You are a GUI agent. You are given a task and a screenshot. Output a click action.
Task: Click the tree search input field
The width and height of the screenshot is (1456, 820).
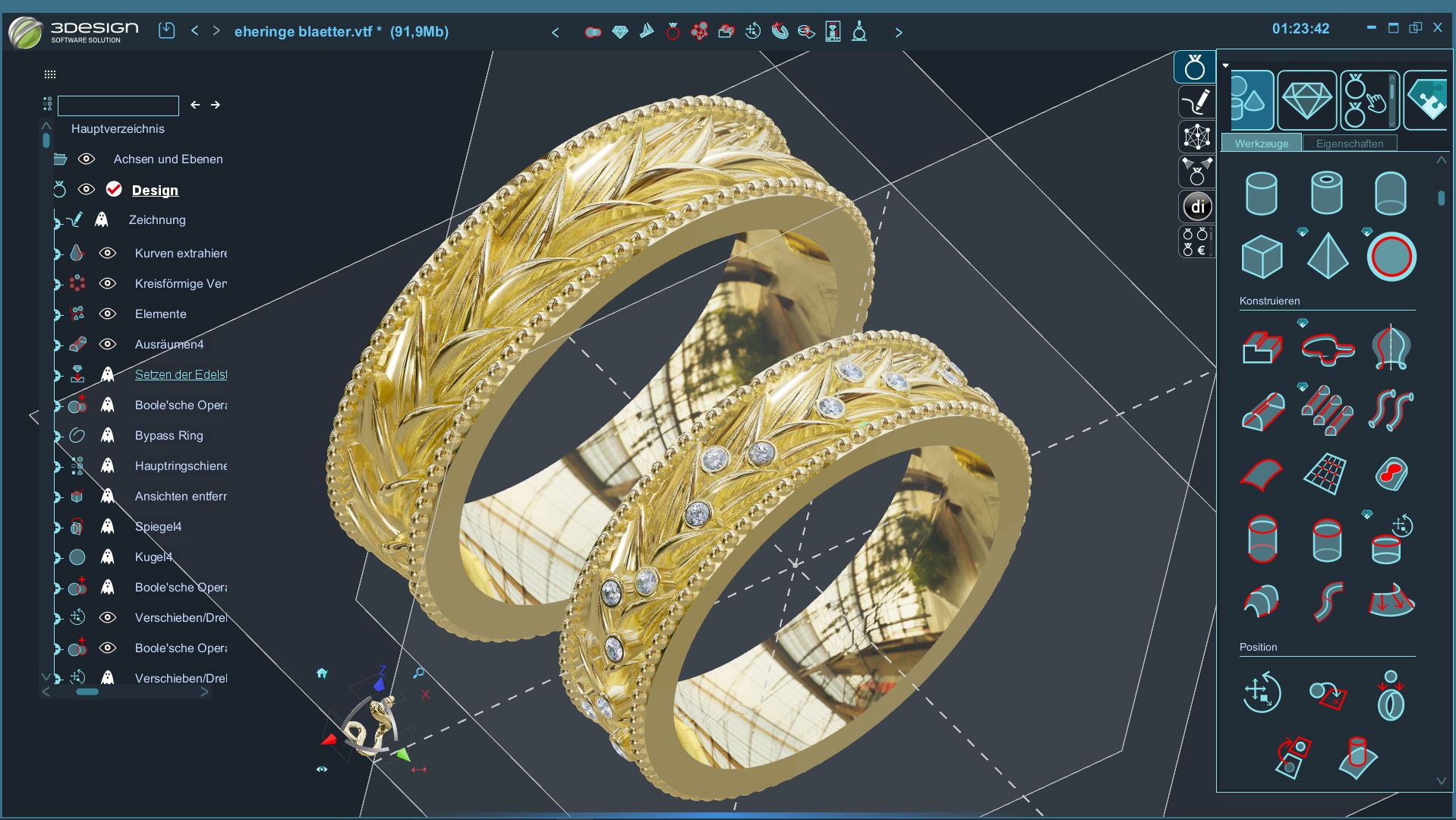pyautogui.click(x=118, y=106)
